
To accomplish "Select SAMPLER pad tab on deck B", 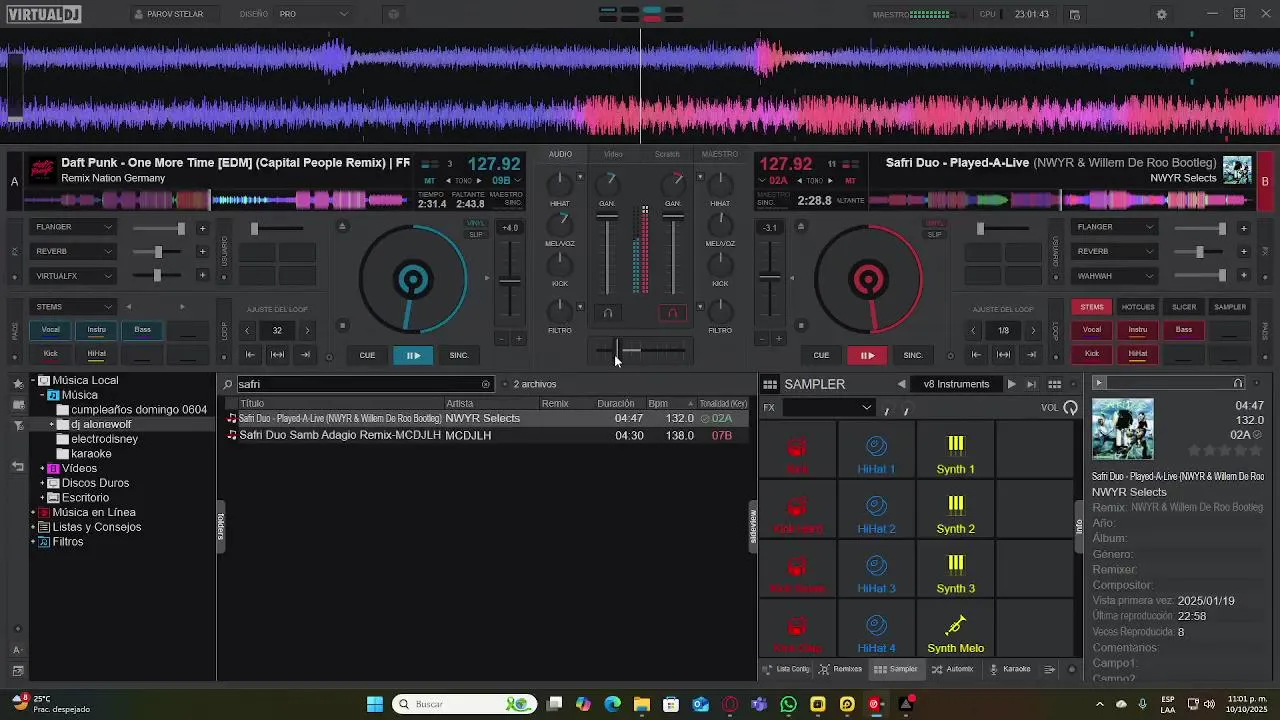I will point(1230,307).
